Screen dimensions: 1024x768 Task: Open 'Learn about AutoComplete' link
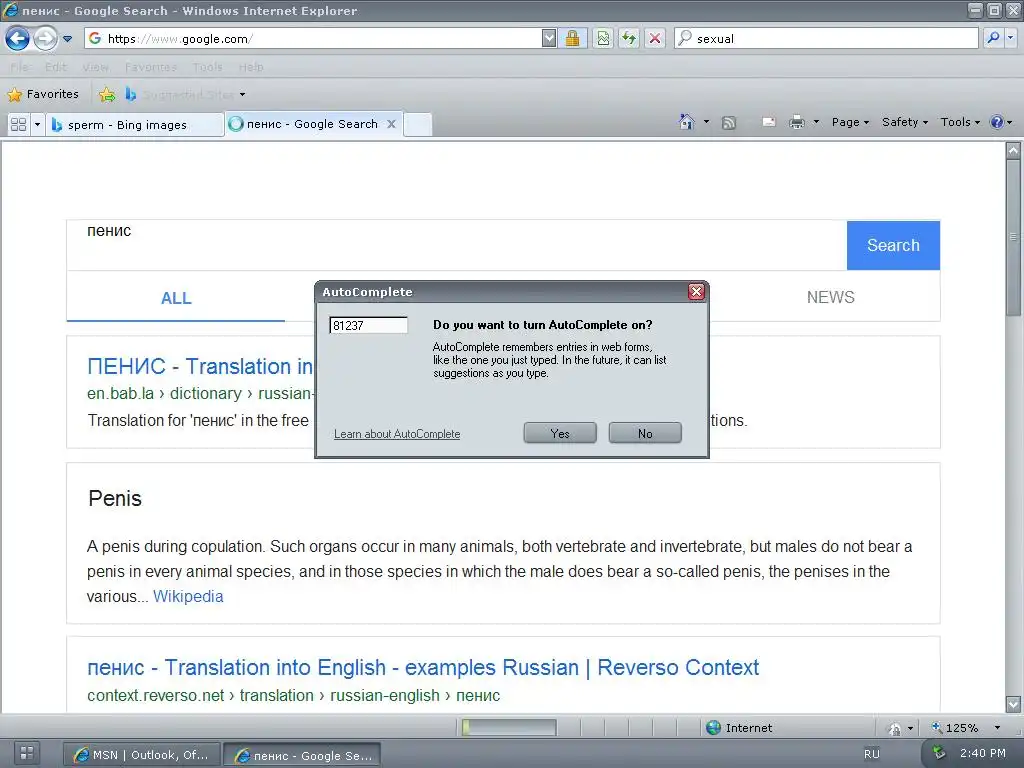[x=397, y=434]
